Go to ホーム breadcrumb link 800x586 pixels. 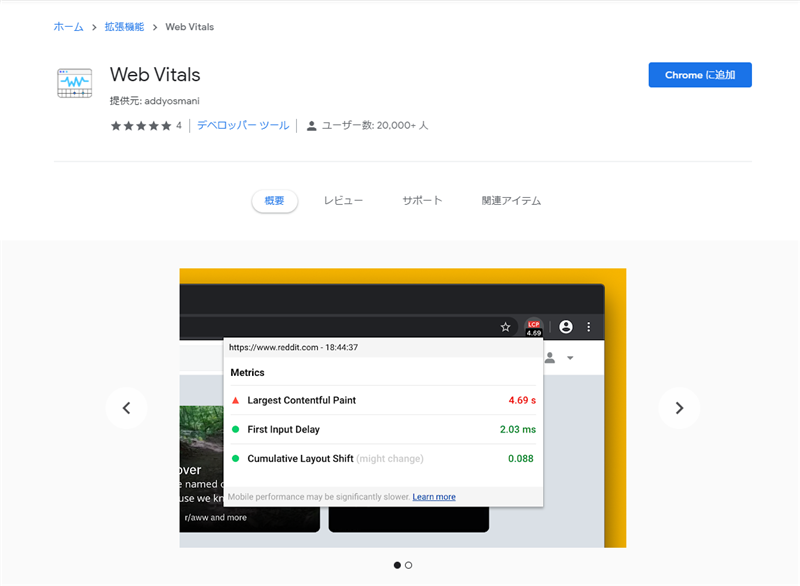(68, 27)
